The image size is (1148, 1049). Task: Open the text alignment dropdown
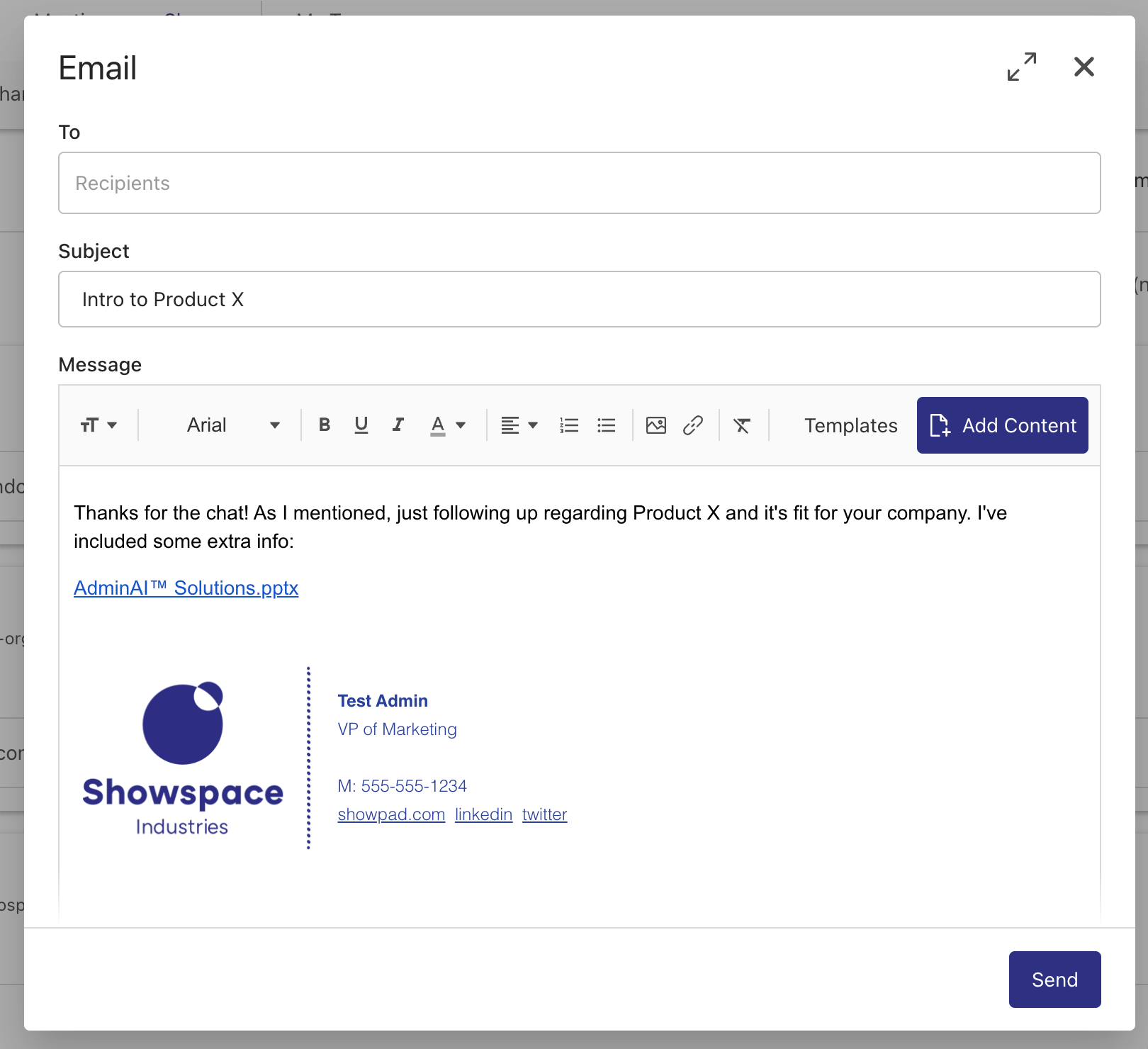[518, 425]
